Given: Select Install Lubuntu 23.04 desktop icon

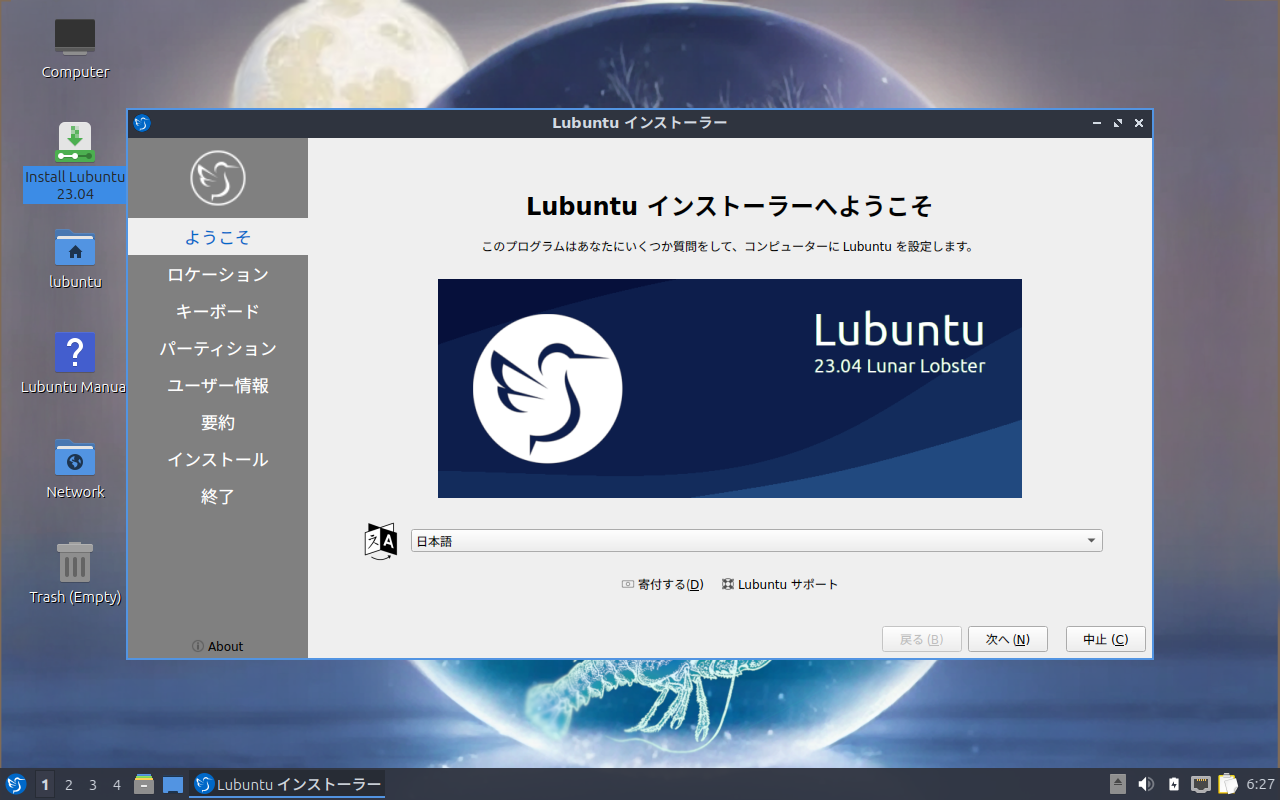Looking at the screenshot, I should click(x=75, y=161).
